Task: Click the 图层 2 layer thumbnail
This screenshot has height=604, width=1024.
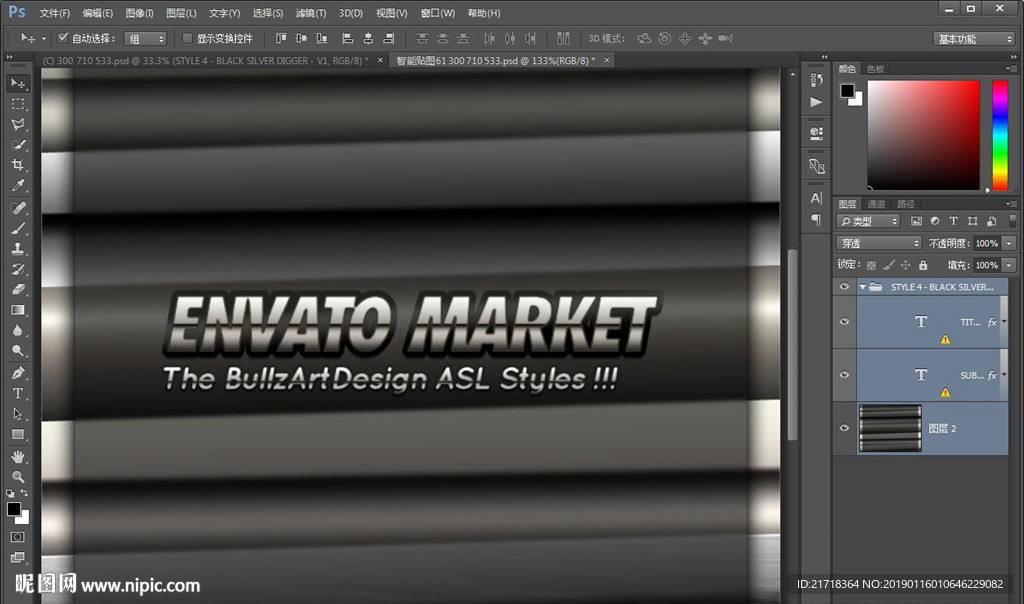Action: coord(890,428)
